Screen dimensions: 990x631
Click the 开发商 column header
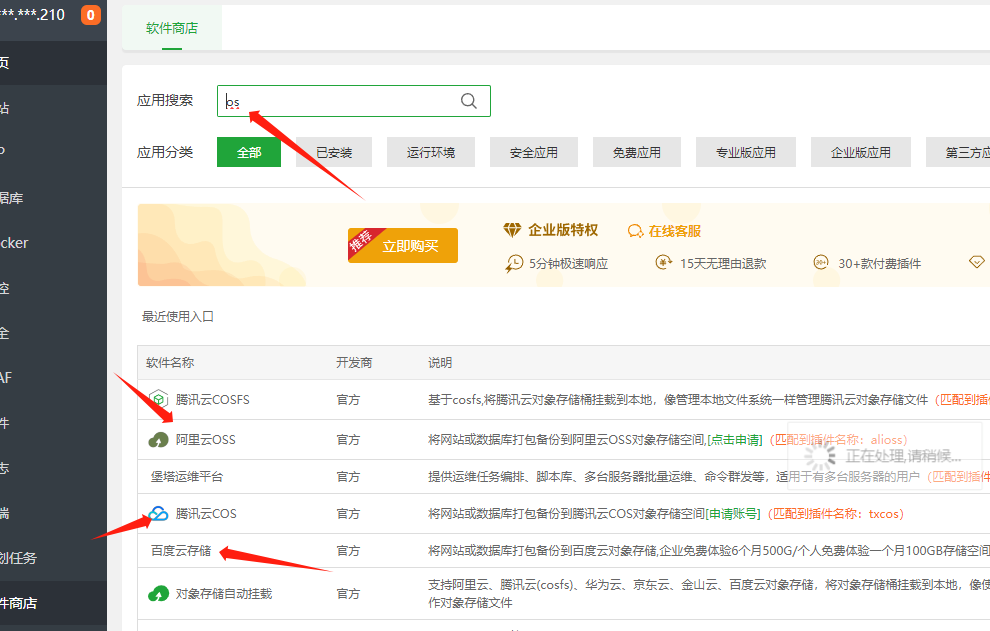pyautogui.click(x=354, y=363)
